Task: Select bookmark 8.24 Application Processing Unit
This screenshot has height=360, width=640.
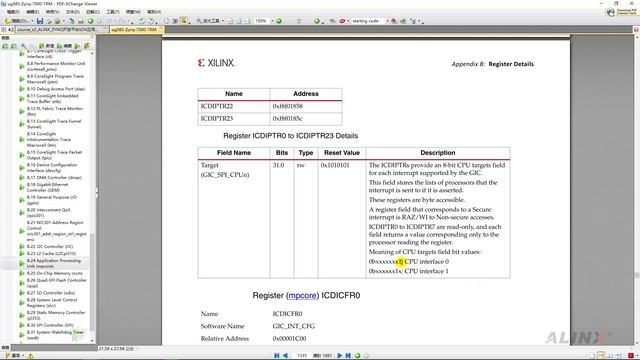Action: tap(53, 263)
